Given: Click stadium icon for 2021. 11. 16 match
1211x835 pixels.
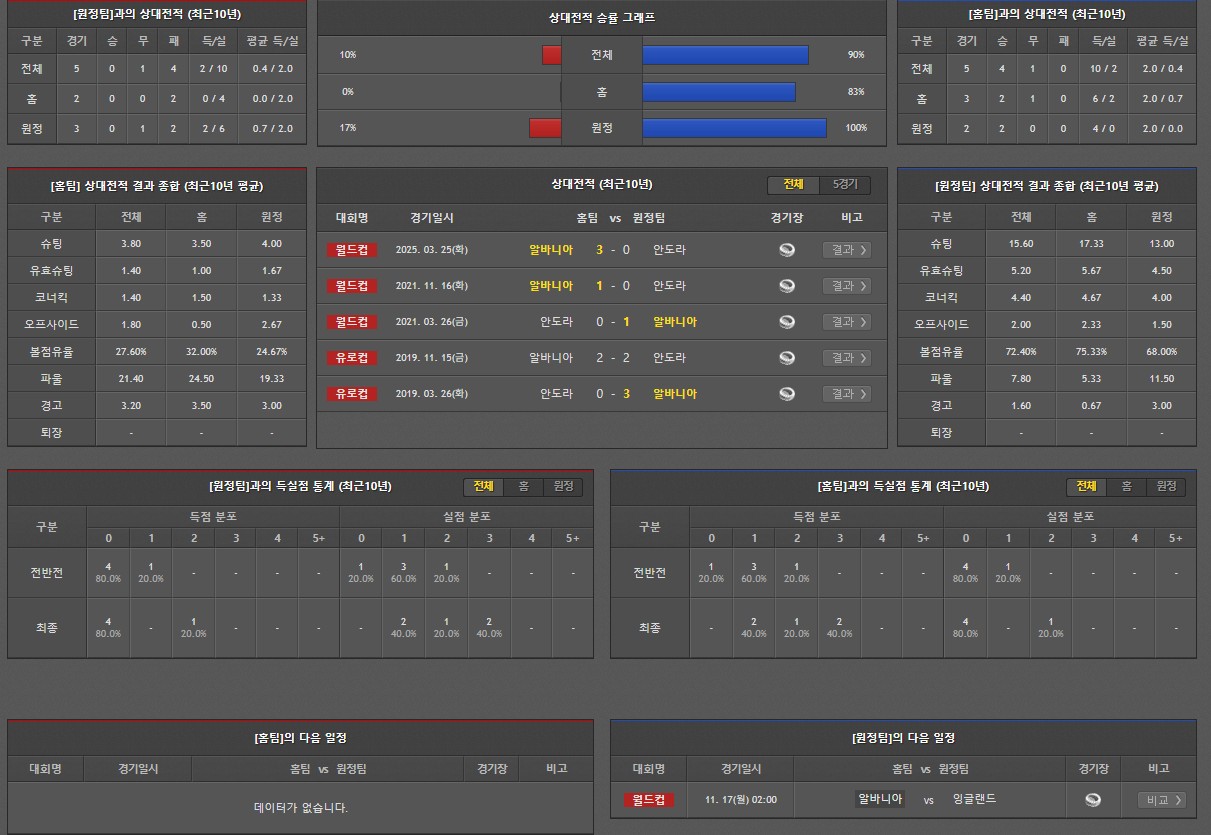Looking at the screenshot, I should (787, 286).
